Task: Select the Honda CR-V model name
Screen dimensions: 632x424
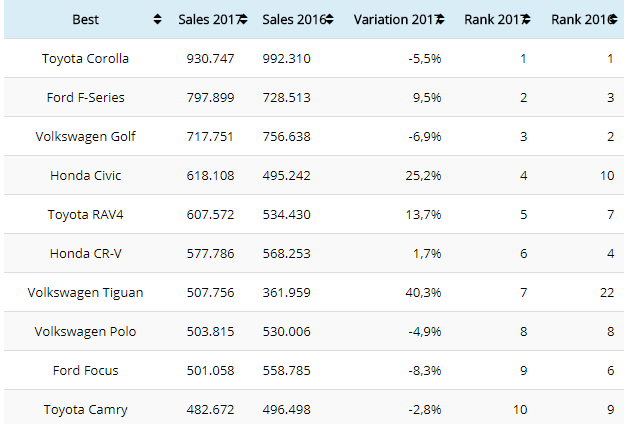Action: pos(85,254)
